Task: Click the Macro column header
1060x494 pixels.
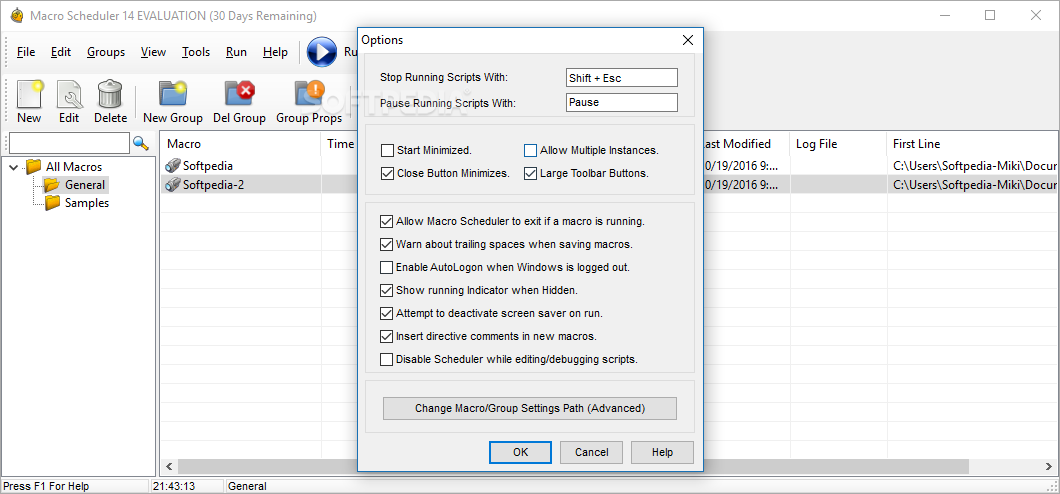Action: tap(240, 143)
